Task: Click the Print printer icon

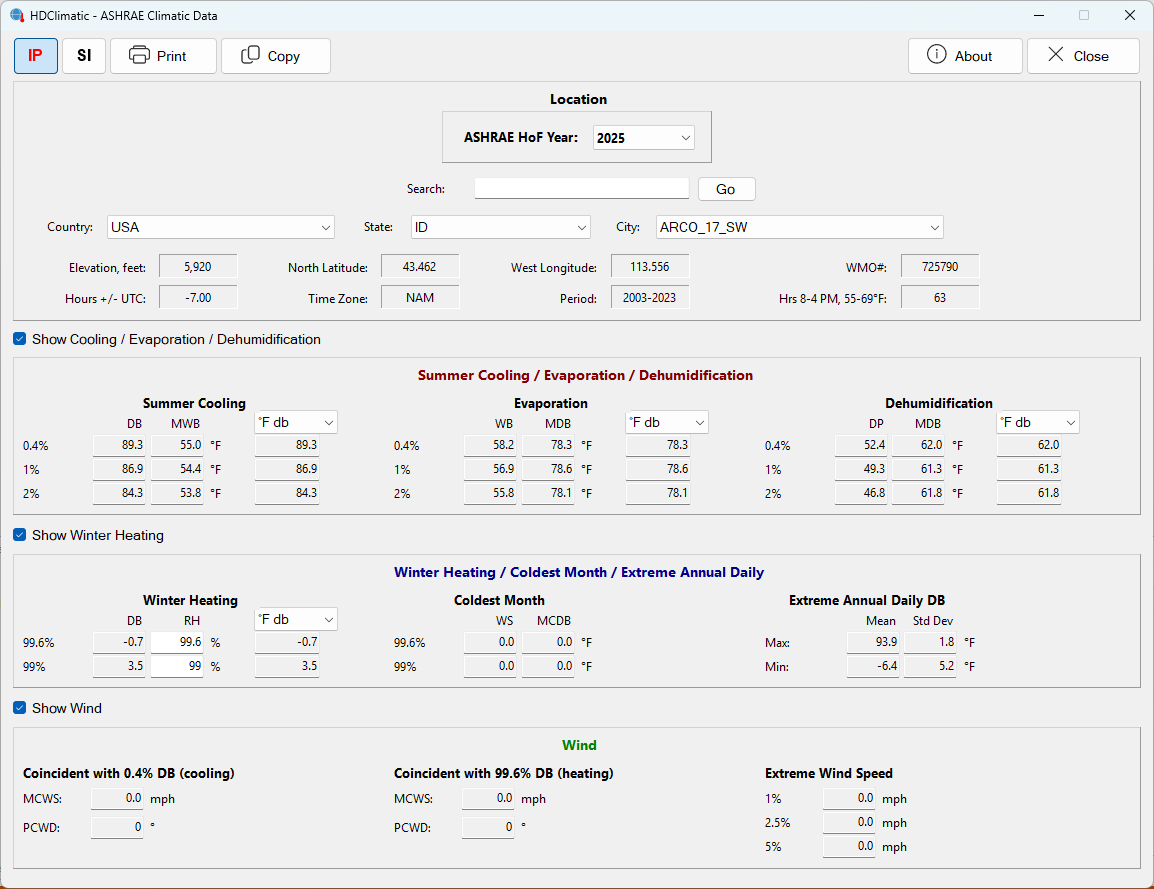Action: tap(139, 55)
